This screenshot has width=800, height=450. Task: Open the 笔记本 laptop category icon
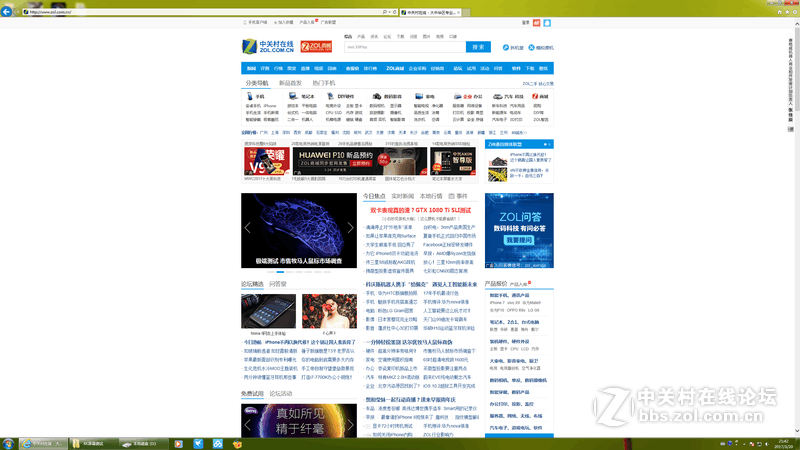tap(292, 96)
